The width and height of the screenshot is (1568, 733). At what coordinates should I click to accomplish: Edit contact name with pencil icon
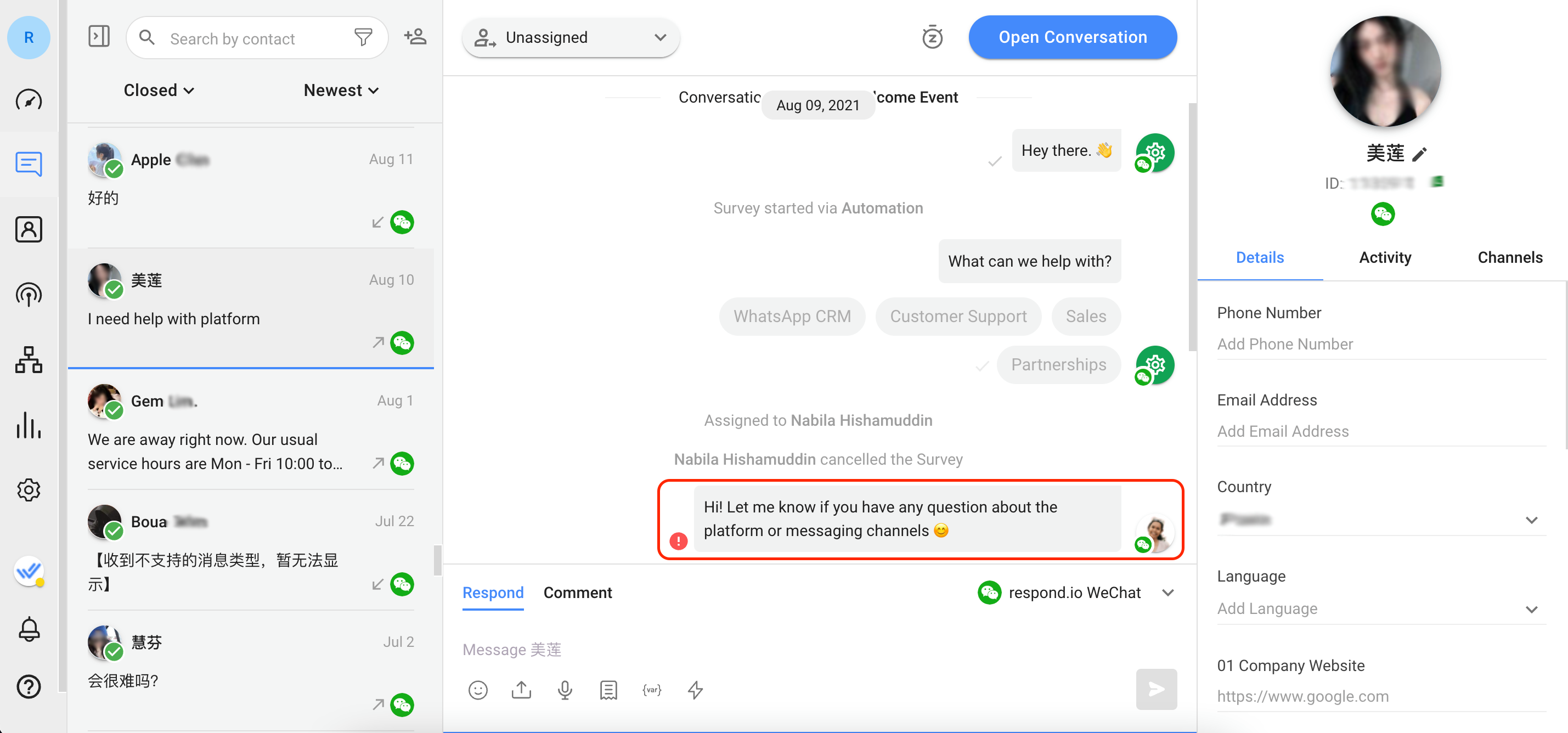1419,155
